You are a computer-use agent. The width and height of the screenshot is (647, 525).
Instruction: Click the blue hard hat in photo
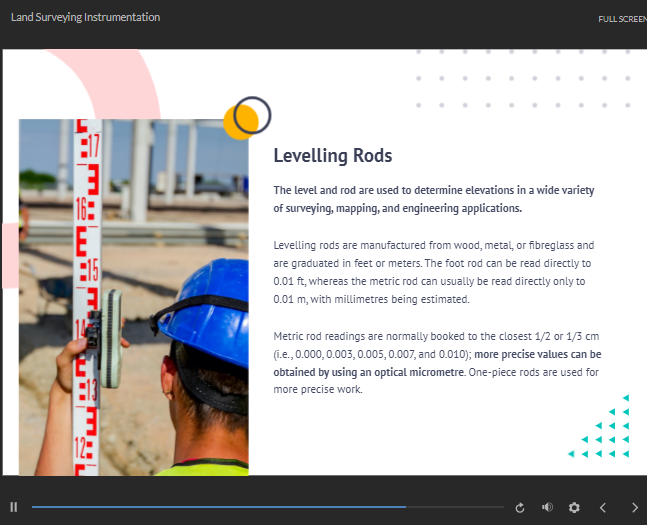click(x=208, y=311)
